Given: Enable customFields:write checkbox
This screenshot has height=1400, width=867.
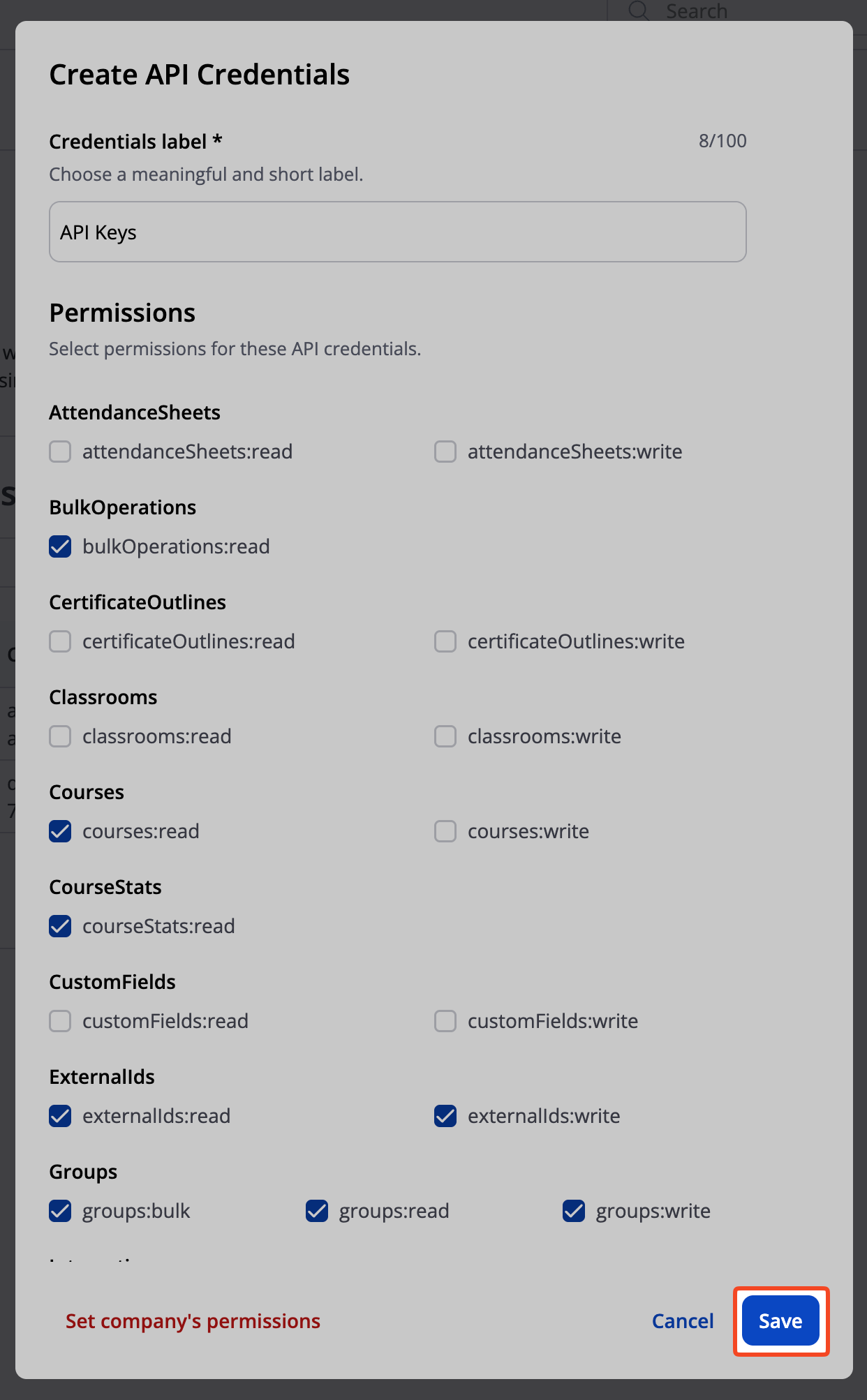Looking at the screenshot, I should [445, 1021].
